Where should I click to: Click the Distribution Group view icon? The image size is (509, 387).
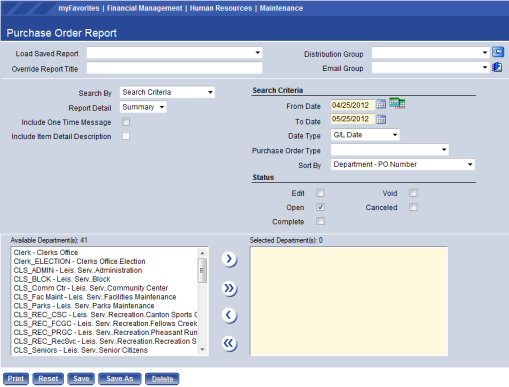click(498, 52)
